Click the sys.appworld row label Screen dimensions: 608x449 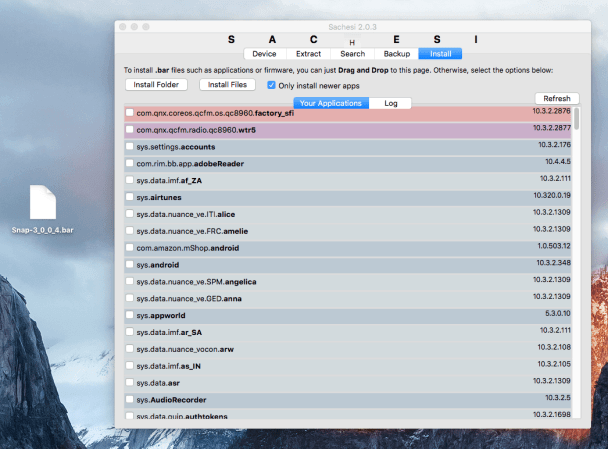[x=161, y=316]
